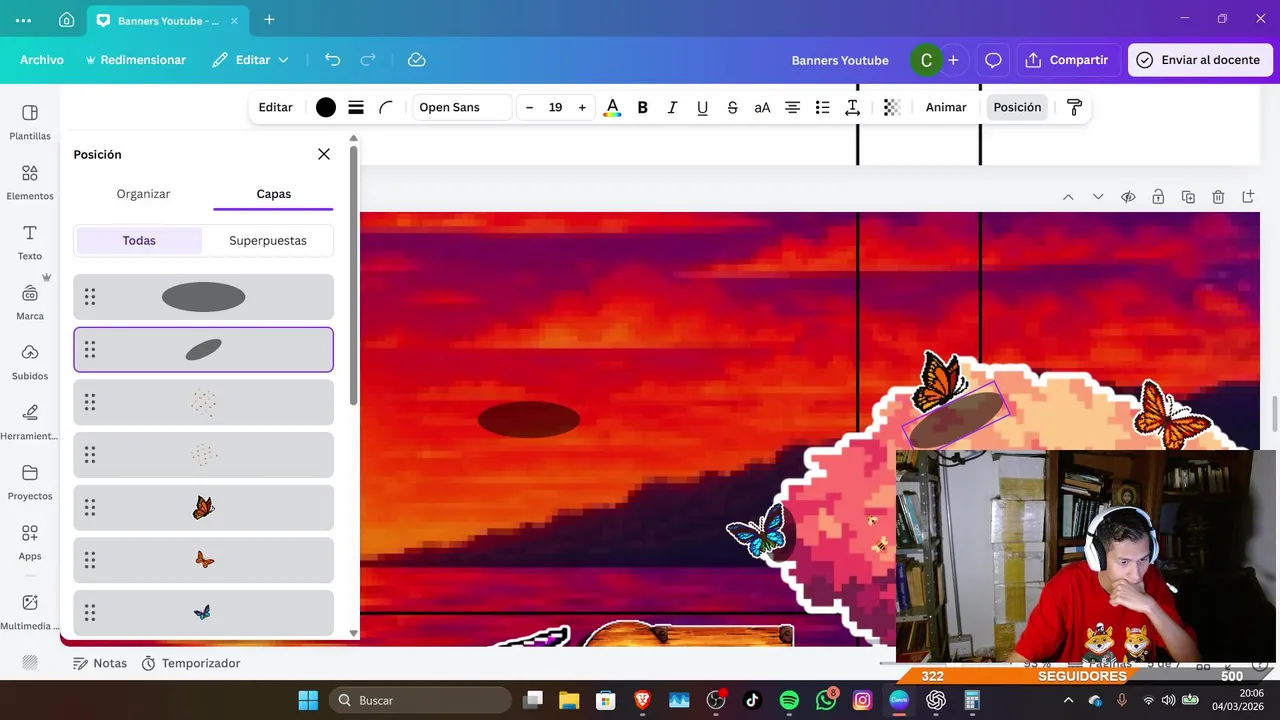Toggle strikethrough formatting
The width and height of the screenshot is (1280, 720).
732,107
